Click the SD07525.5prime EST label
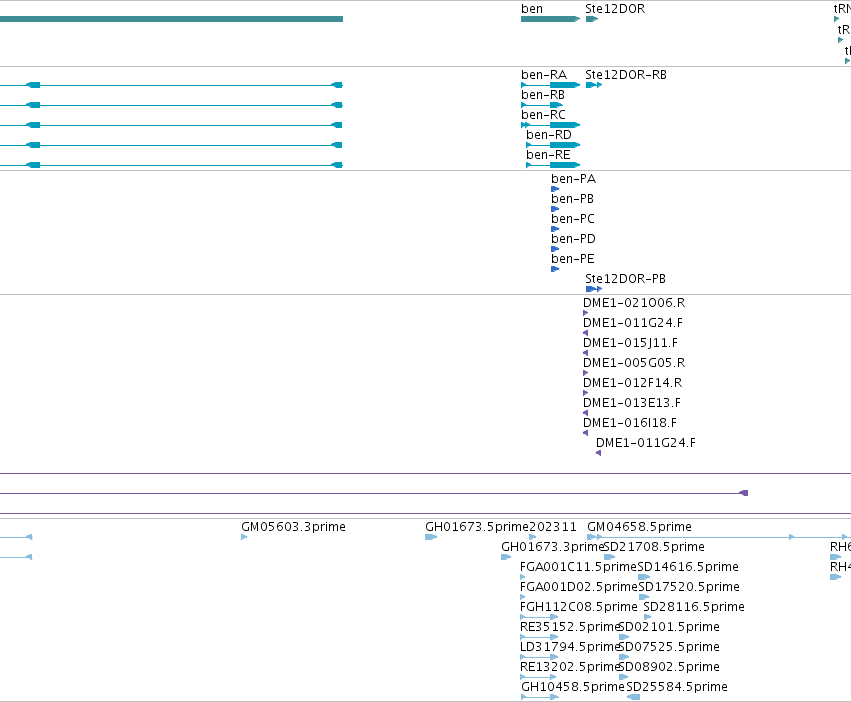Screen dimensions: 851x702 (669, 647)
